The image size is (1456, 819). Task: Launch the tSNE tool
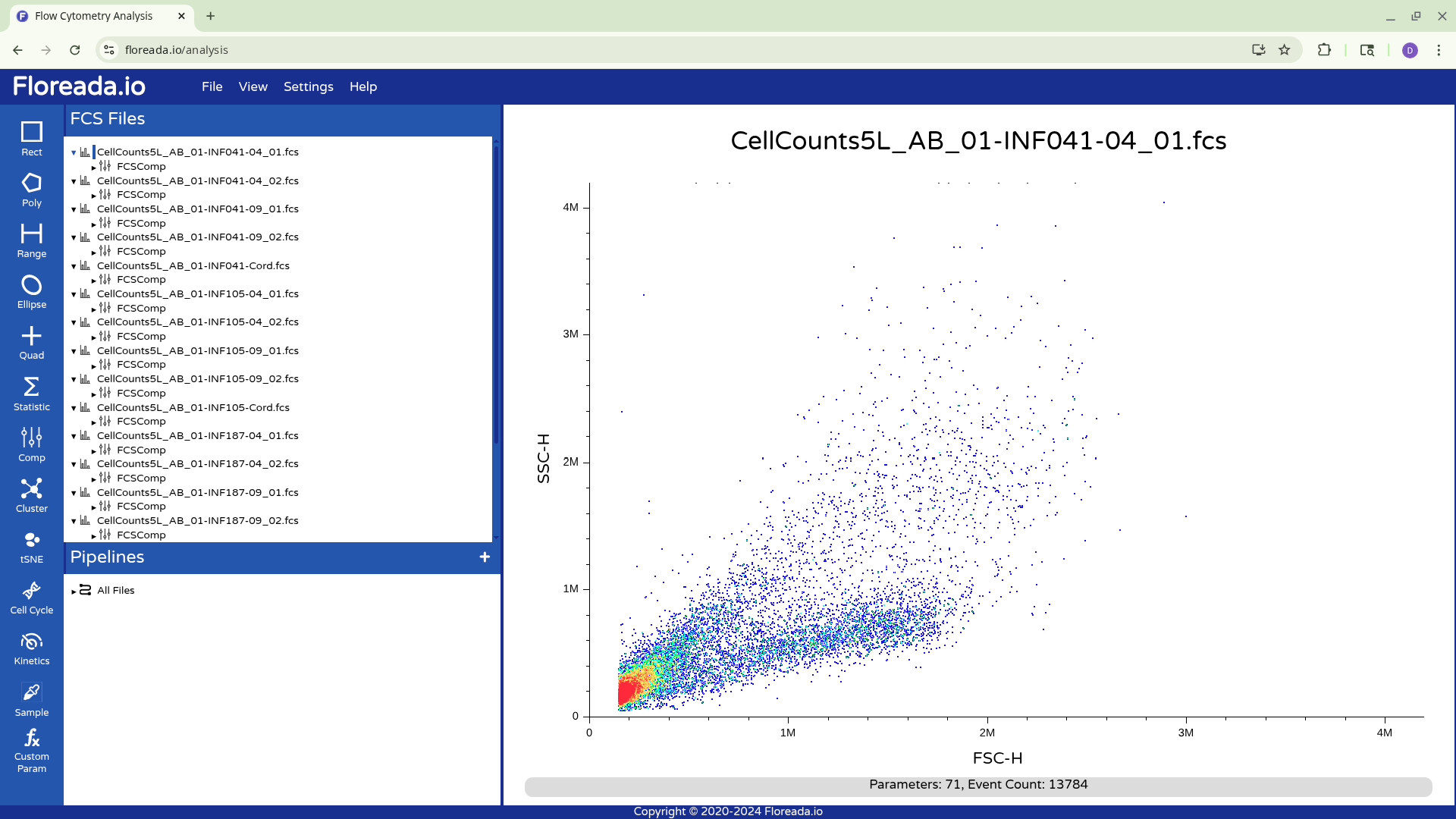pos(31,546)
